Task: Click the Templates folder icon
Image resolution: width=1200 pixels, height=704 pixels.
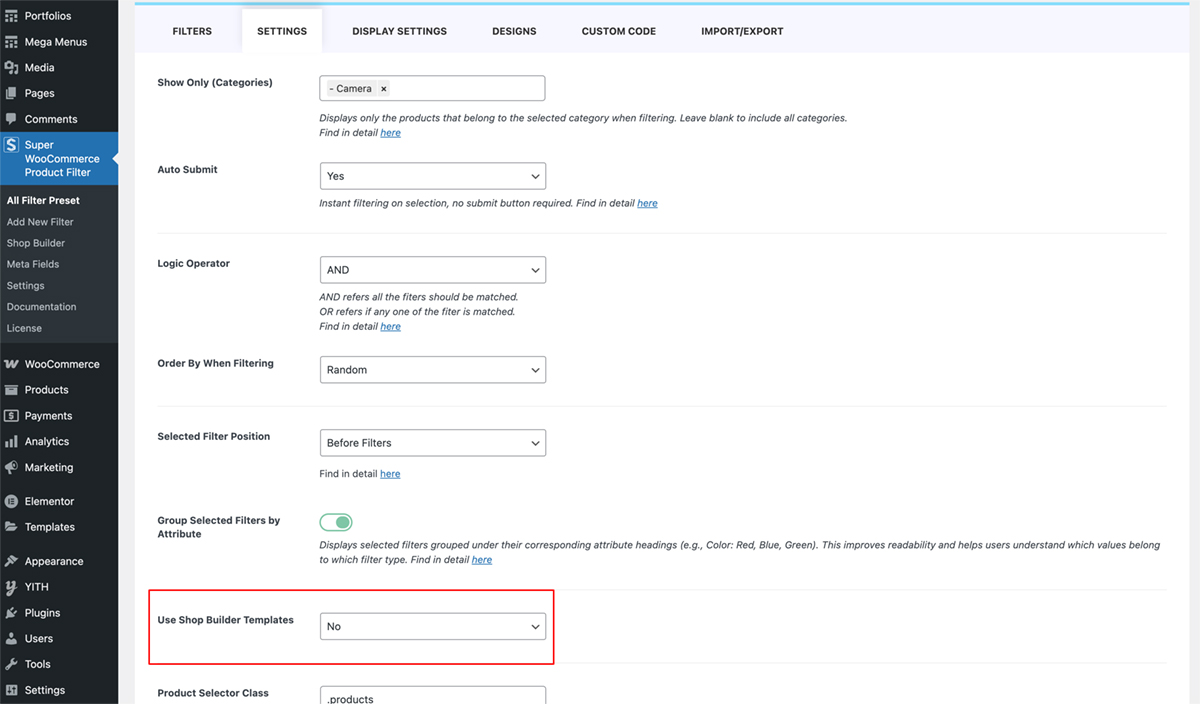Action: pos(12,527)
